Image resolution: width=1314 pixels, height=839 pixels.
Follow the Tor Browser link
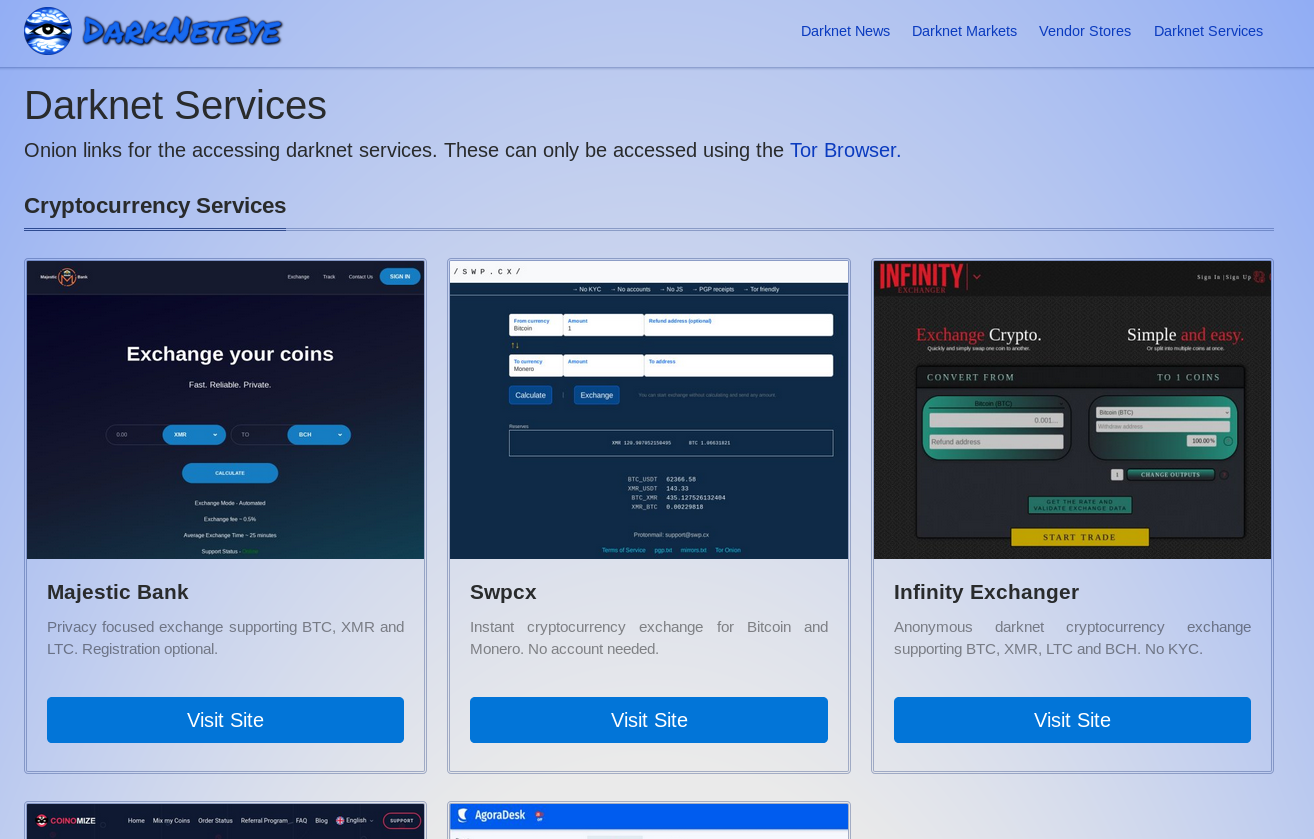pos(843,150)
